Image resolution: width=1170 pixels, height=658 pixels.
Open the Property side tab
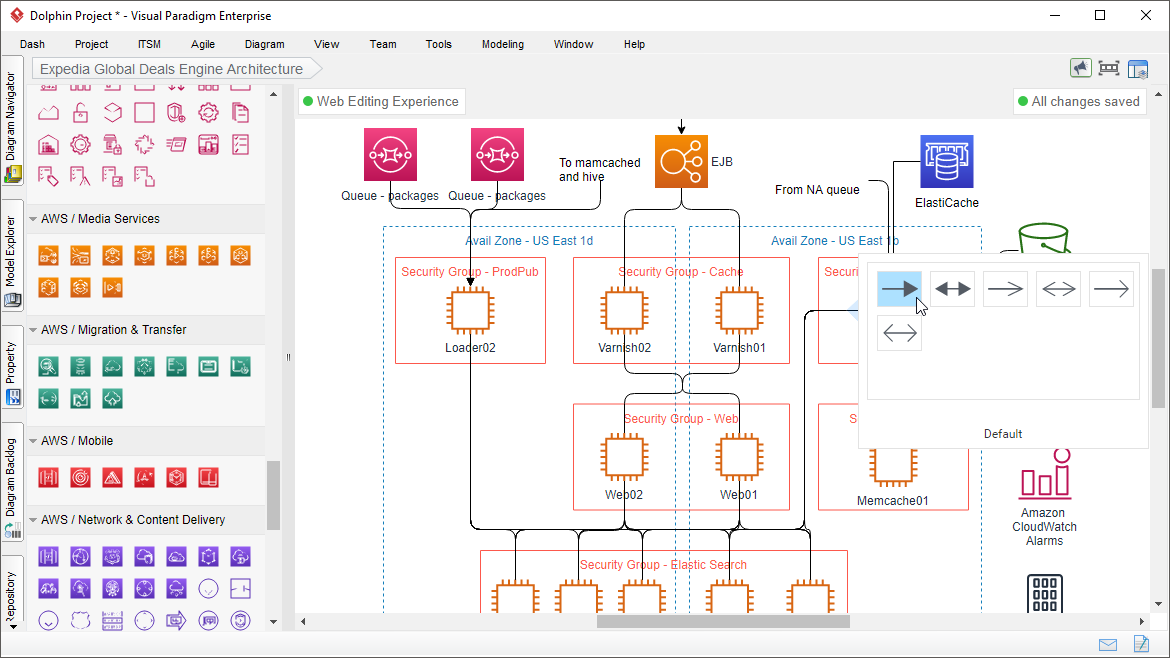click(x=12, y=369)
